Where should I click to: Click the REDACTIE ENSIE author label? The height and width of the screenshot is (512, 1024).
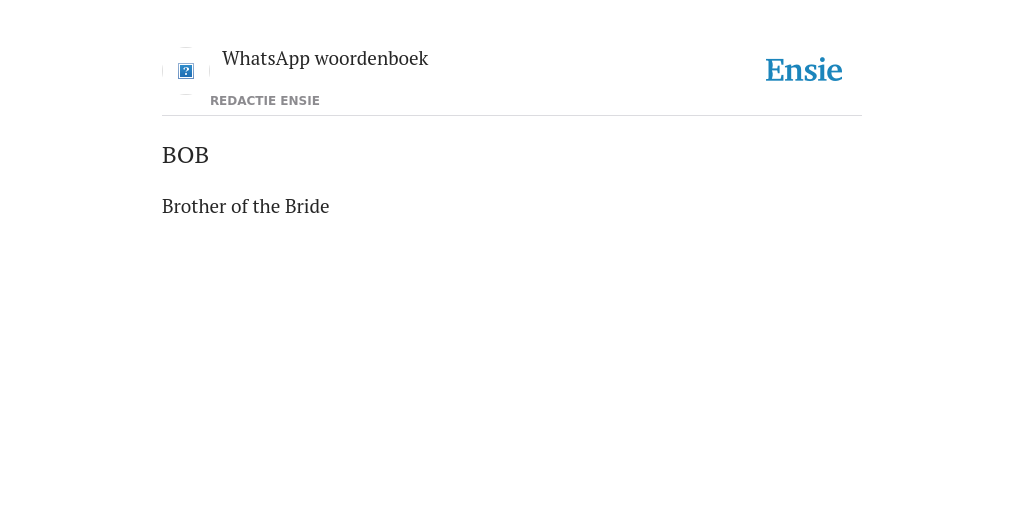[264, 101]
